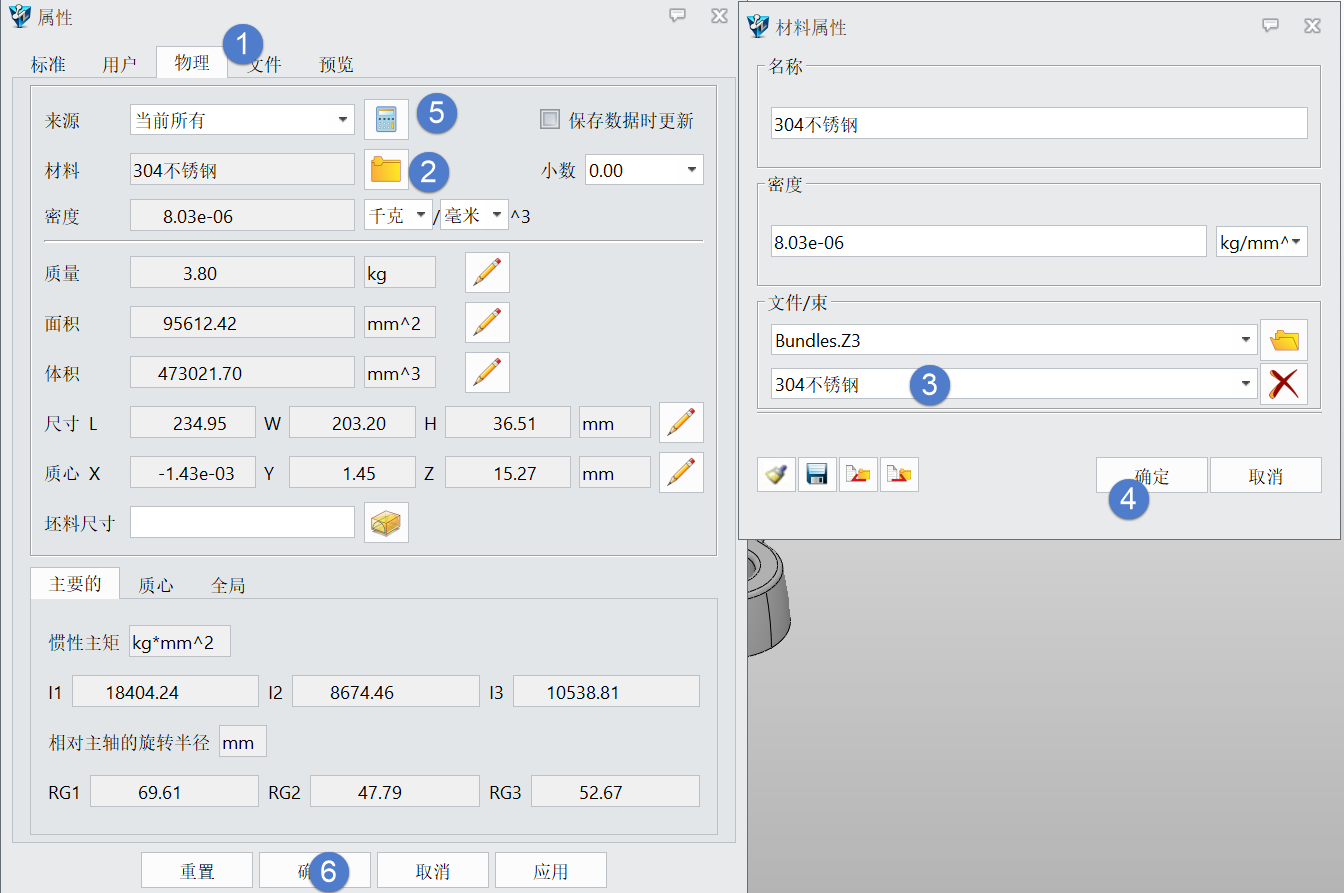Click the open-folder icon beside Bundles.Z3
Viewport: 1344px width, 893px height.
[1284, 341]
